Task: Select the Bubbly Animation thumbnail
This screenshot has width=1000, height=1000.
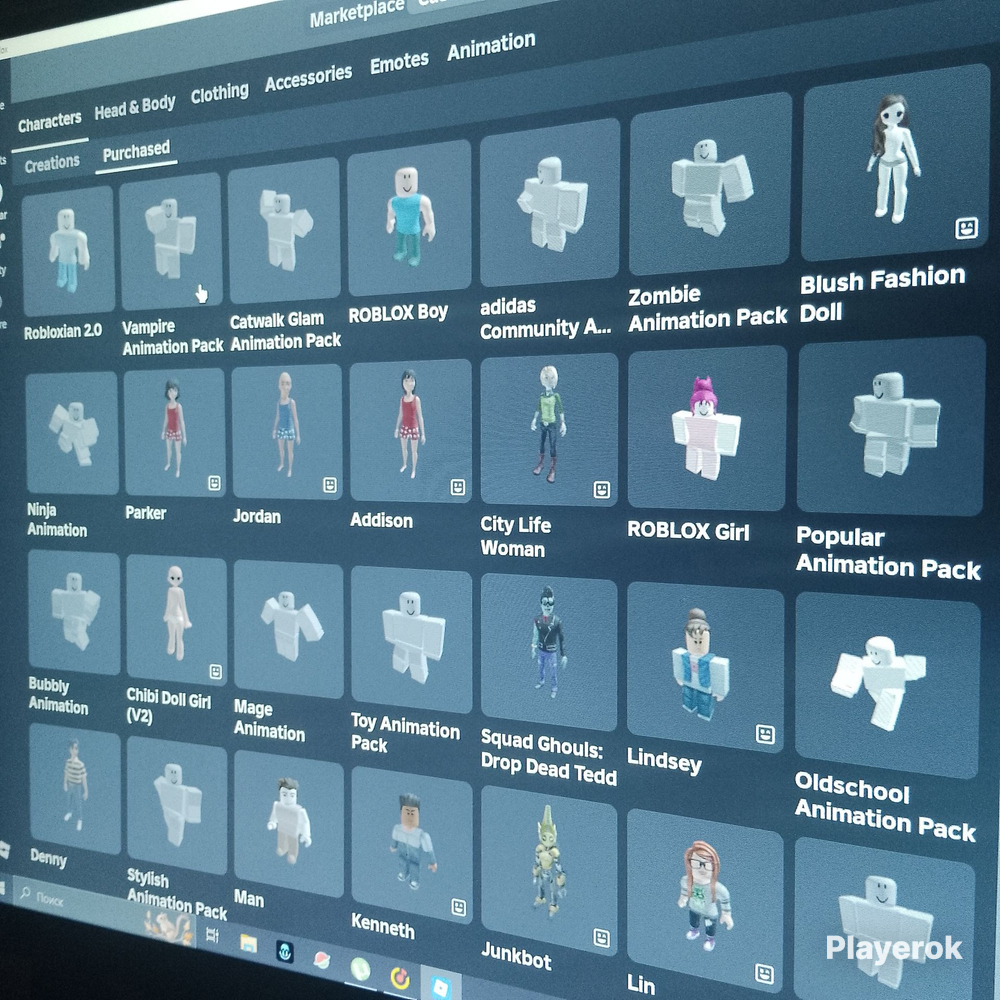Action: 74,614
